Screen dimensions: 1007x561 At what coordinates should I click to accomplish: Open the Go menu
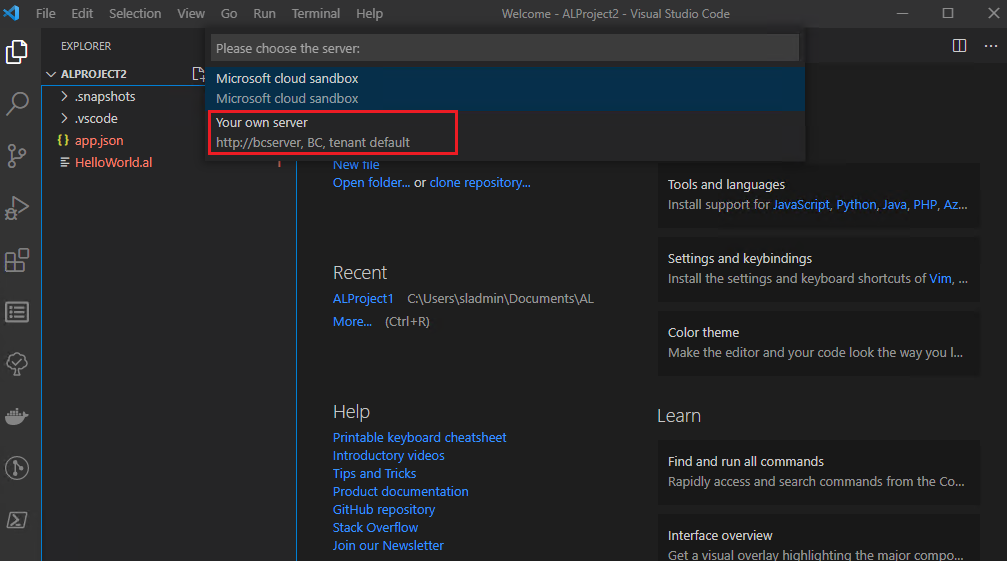229,13
